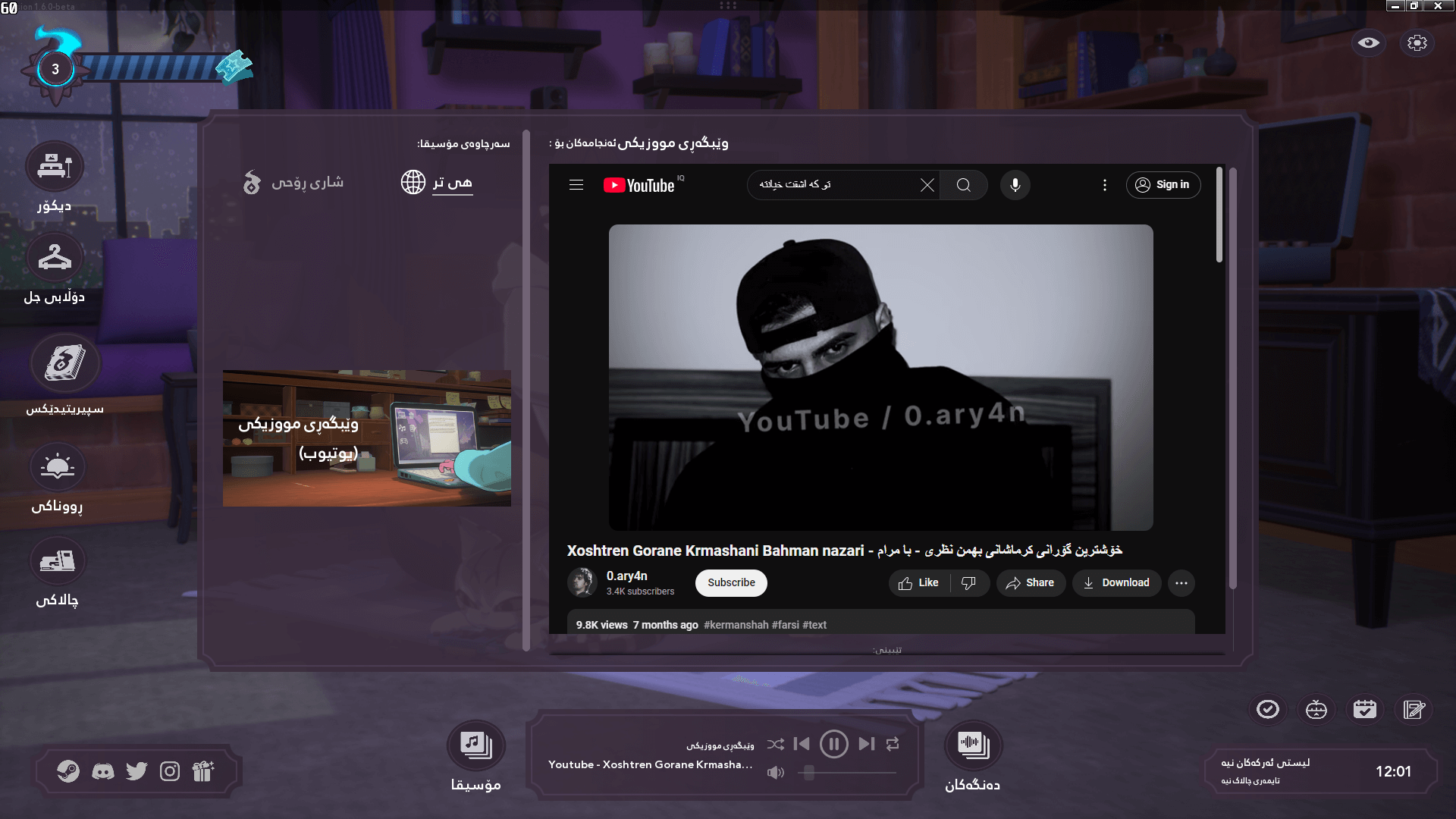Screen dimensions: 1456x819
Task: Pause the current track
Action: [x=834, y=744]
